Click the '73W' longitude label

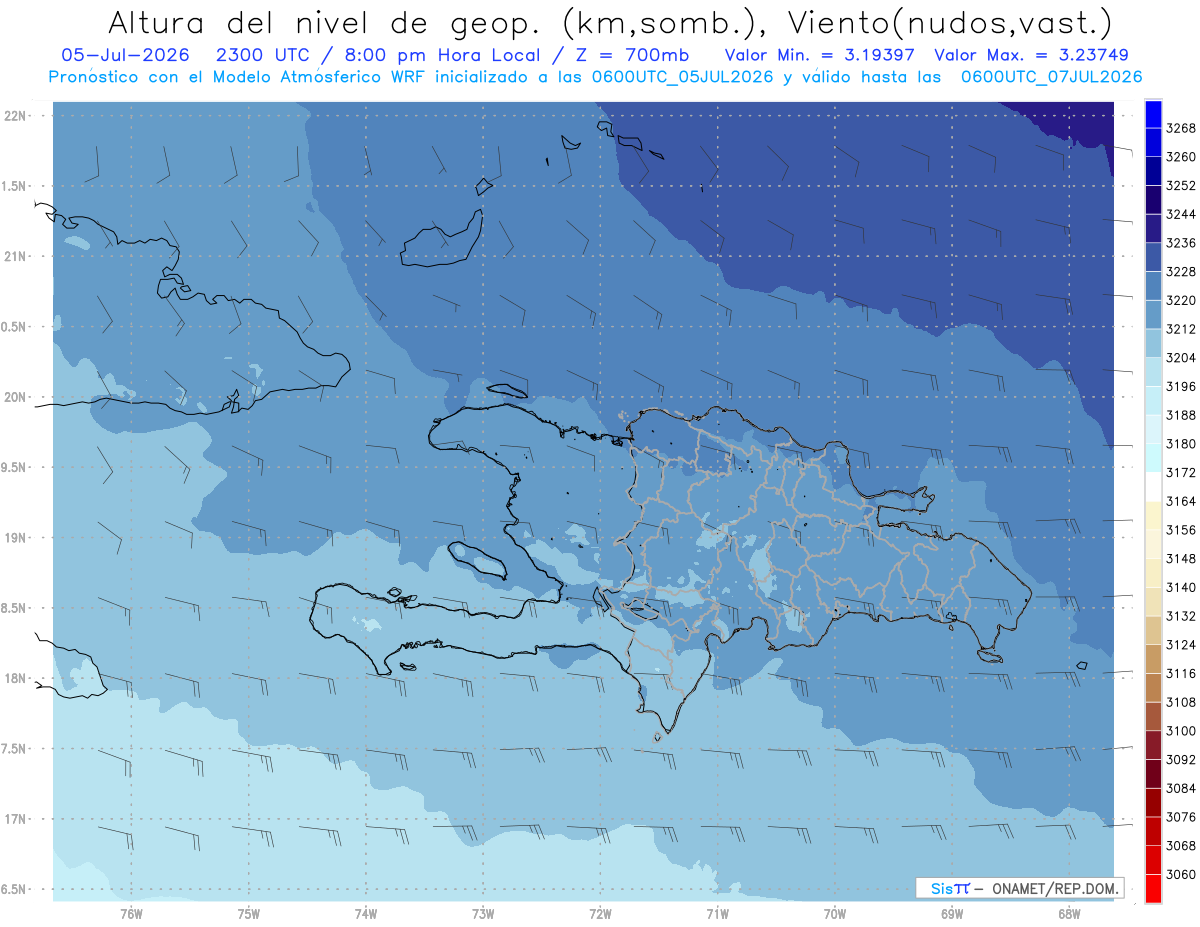[x=483, y=913]
